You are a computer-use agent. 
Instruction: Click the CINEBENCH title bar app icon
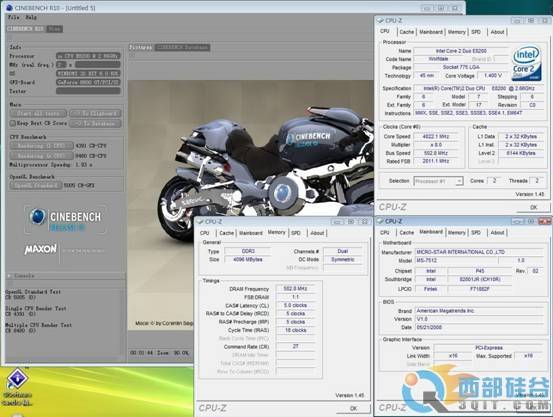[x=9, y=7]
